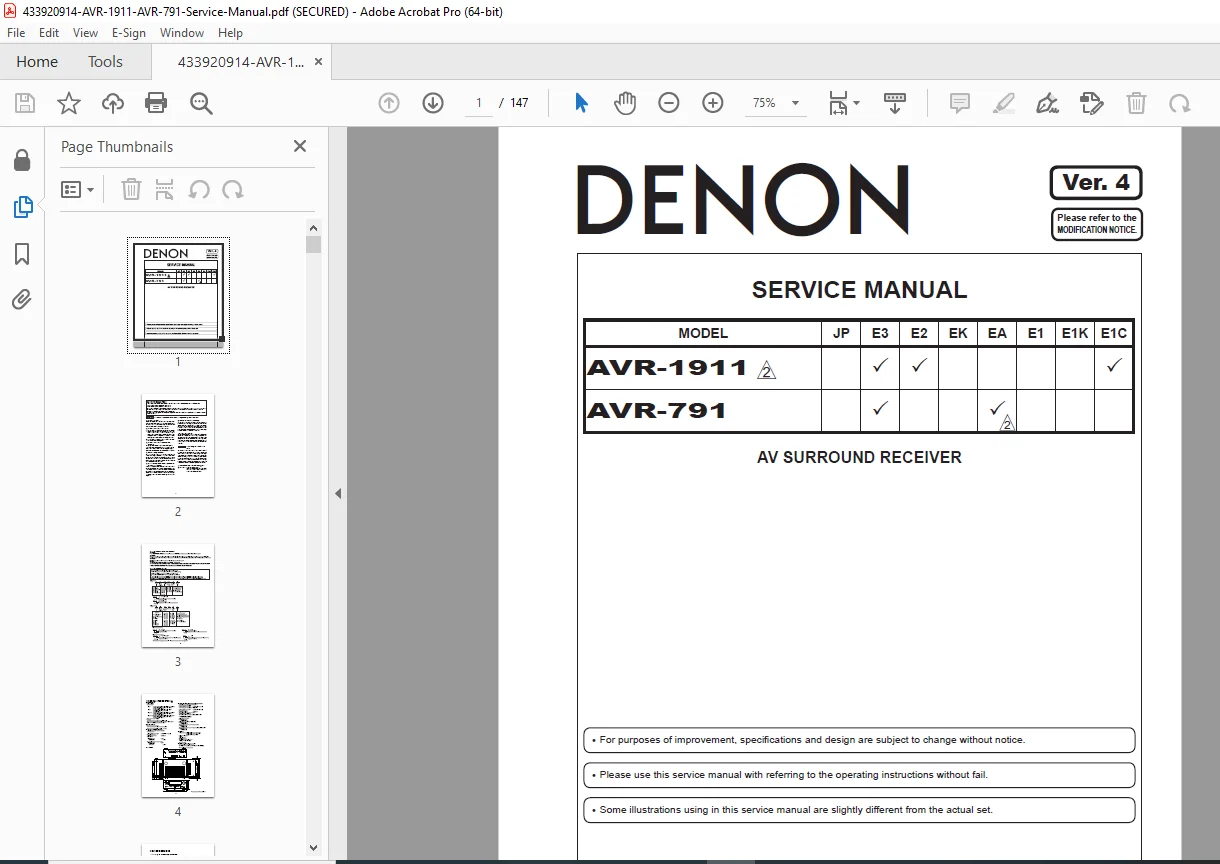Screen dimensions: 1220x864
Task: Open the Bookmarks panel
Action: [x=22, y=254]
